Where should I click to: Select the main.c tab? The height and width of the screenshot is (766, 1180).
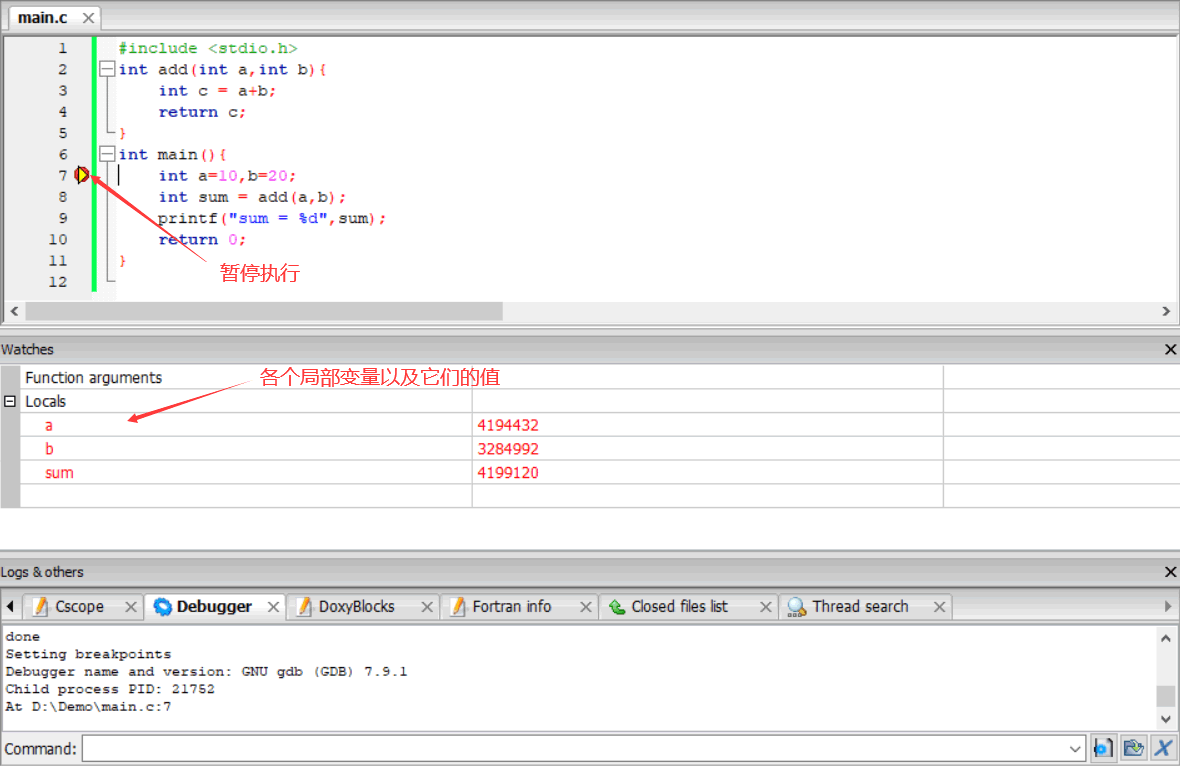coord(42,17)
